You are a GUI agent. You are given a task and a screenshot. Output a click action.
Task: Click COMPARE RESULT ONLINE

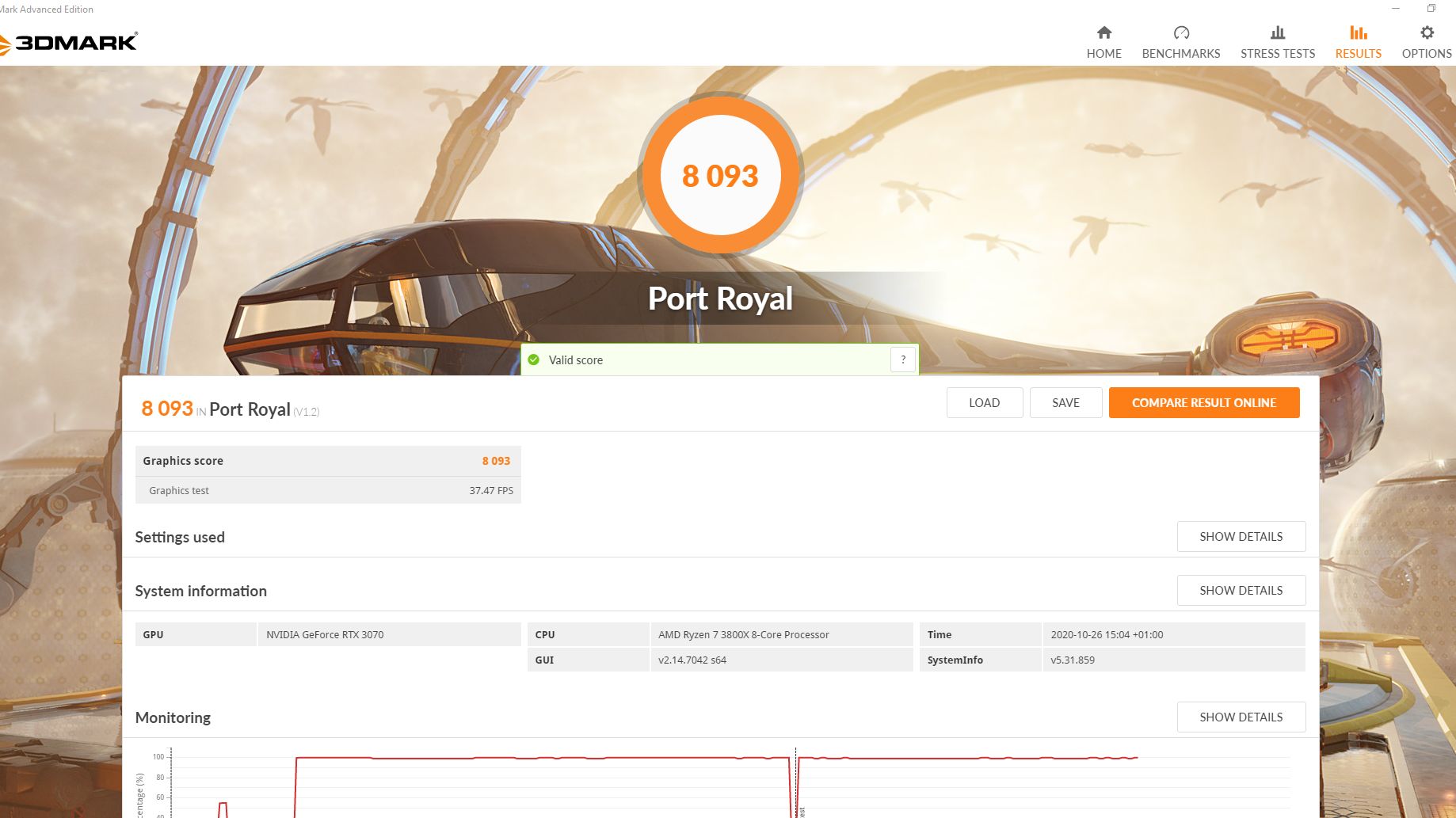(x=1204, y=402)
